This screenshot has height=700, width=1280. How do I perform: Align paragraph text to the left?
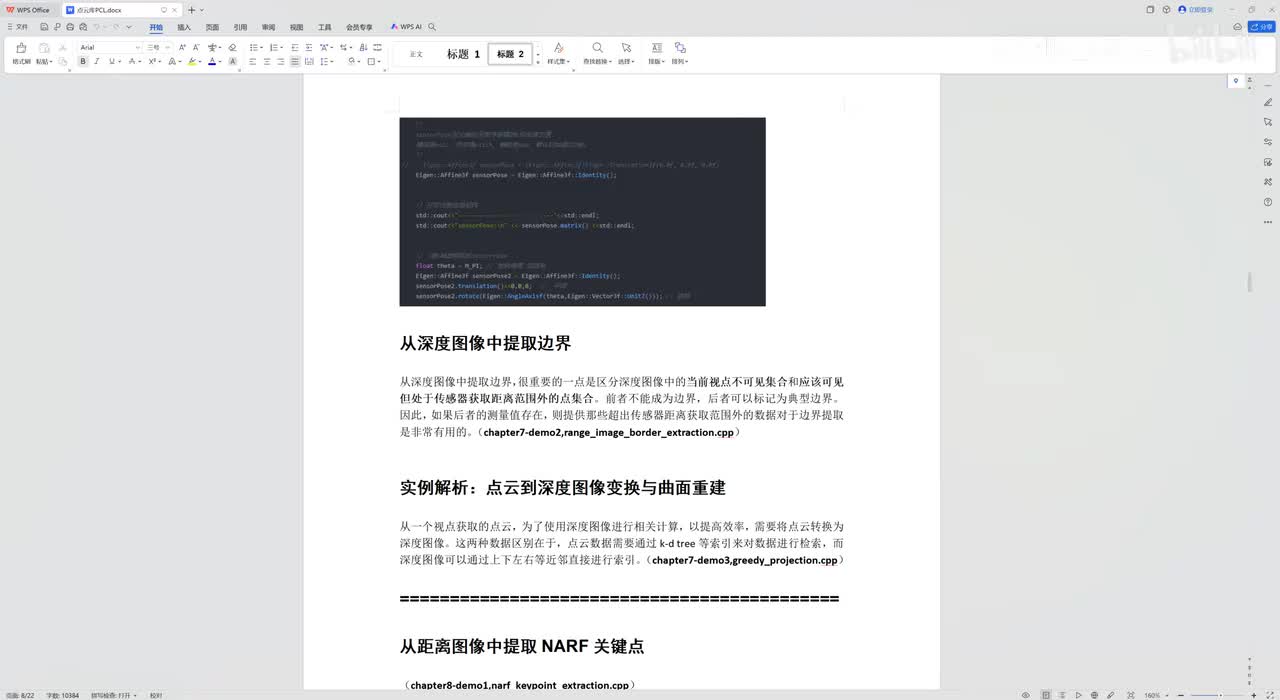point(252,62)
